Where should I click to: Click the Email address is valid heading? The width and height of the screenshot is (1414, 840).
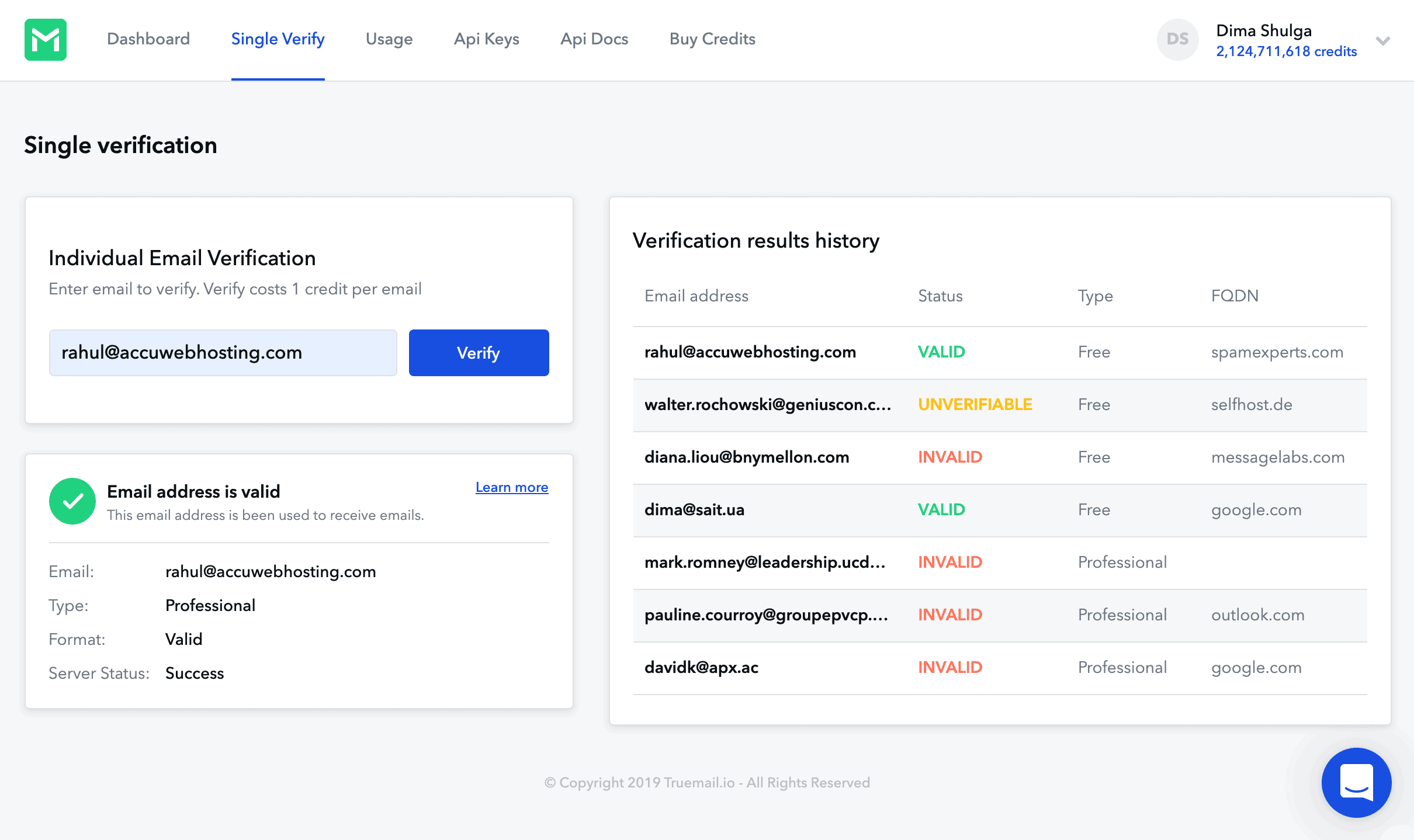[x=193, y=491]
